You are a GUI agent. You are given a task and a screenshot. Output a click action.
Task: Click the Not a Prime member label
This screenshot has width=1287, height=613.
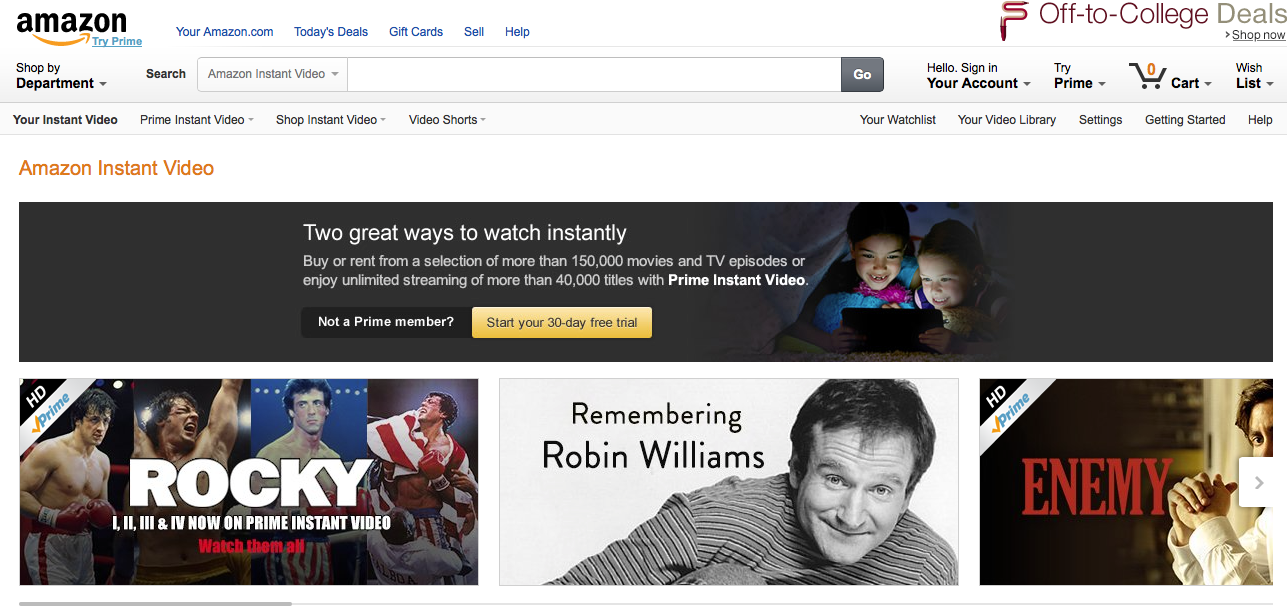(x=386, y=322)
